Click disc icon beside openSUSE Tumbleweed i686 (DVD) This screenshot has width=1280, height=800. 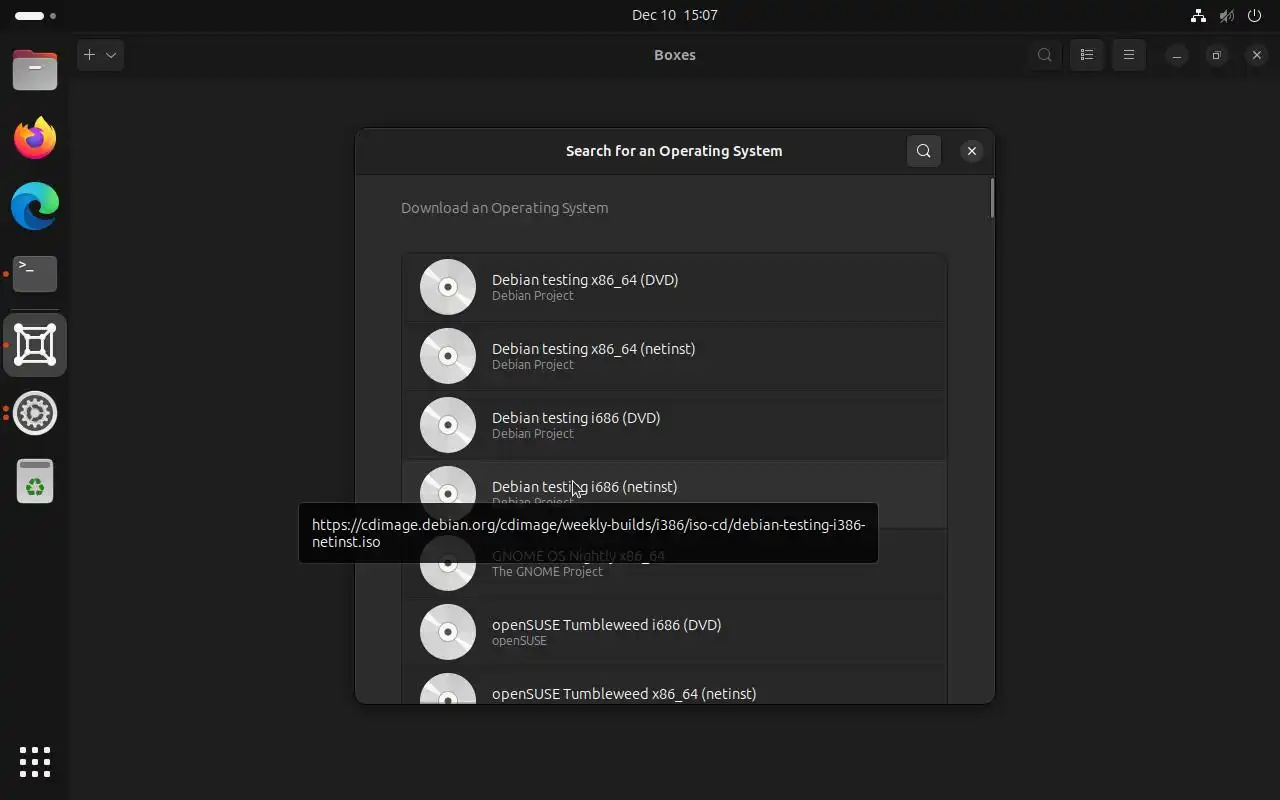point(448,632)
